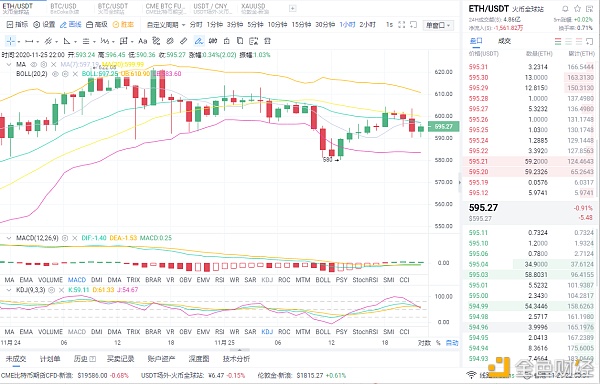Click the 指标 indicators button
The height and width of the screenshot is (384, 600).
pos(18,24)
